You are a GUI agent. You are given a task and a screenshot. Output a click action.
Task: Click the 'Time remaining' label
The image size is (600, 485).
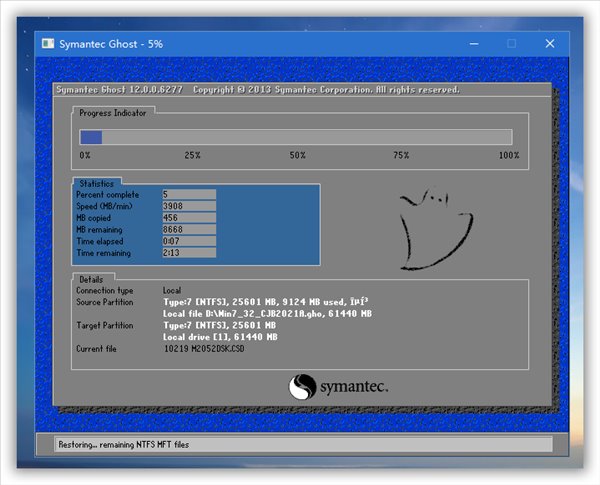point(103,253)
